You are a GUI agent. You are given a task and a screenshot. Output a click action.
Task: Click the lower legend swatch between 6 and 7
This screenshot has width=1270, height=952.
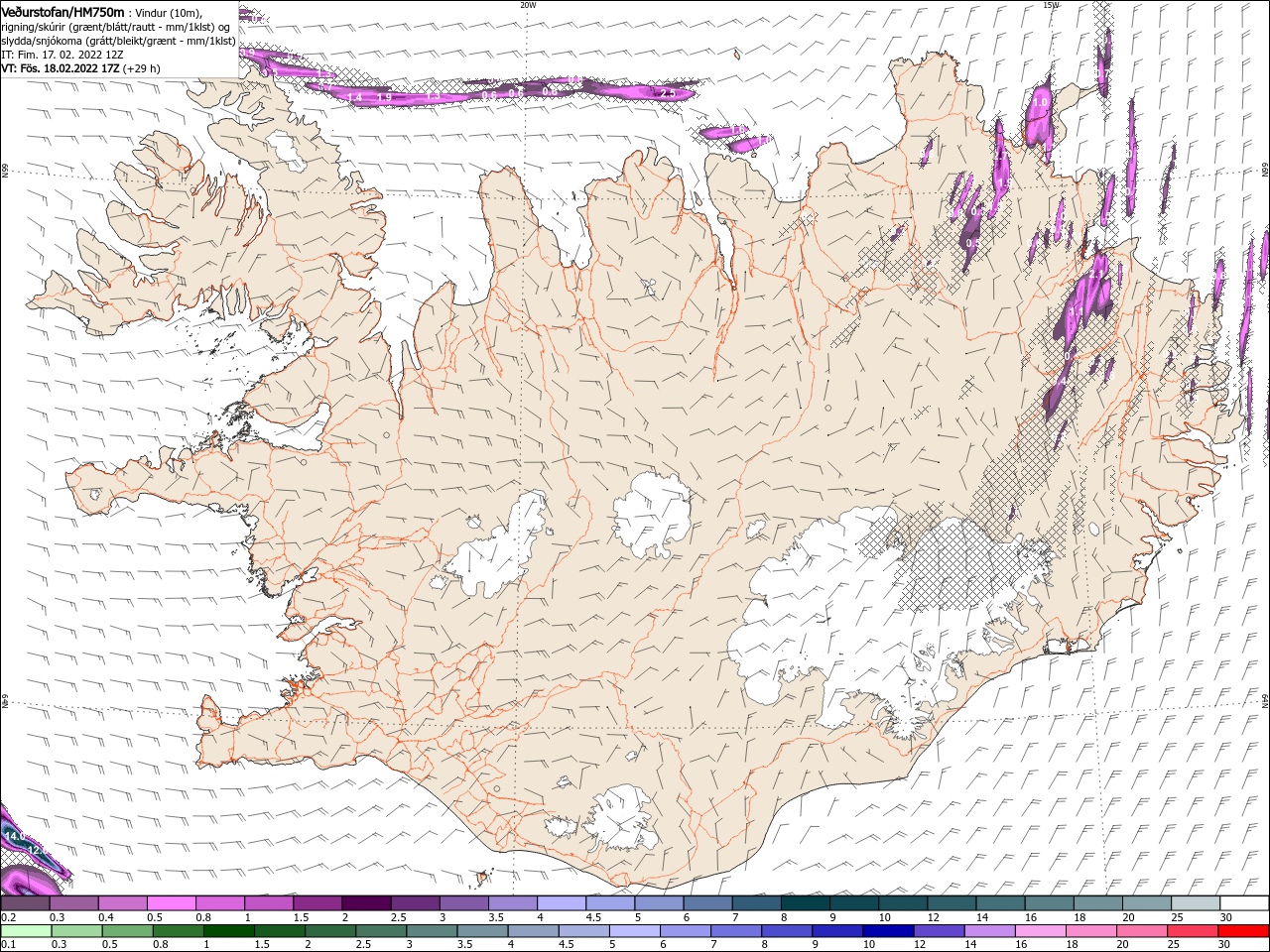click(685, 931)
